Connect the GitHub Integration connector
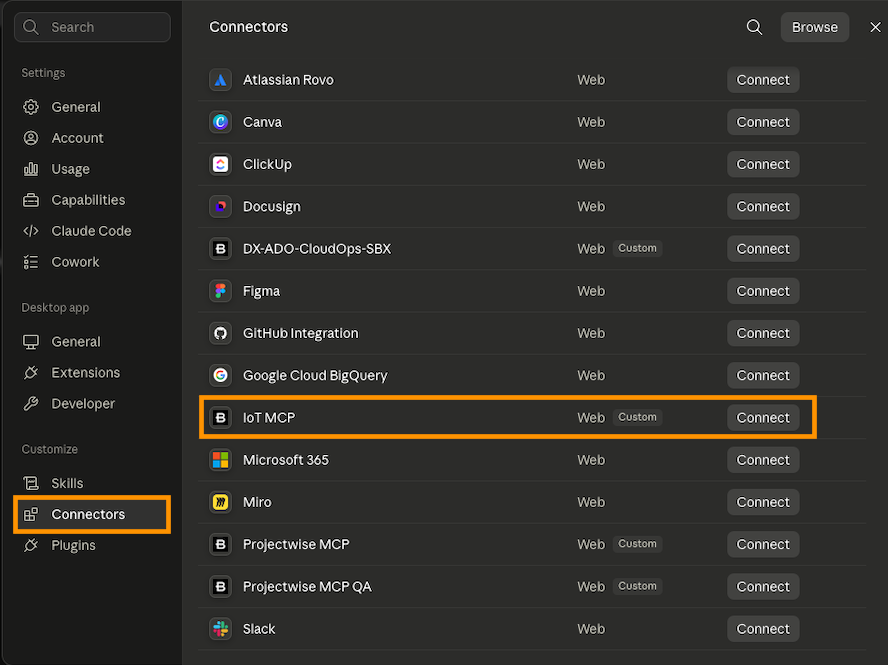888x665 pixels. click(763, 333)
